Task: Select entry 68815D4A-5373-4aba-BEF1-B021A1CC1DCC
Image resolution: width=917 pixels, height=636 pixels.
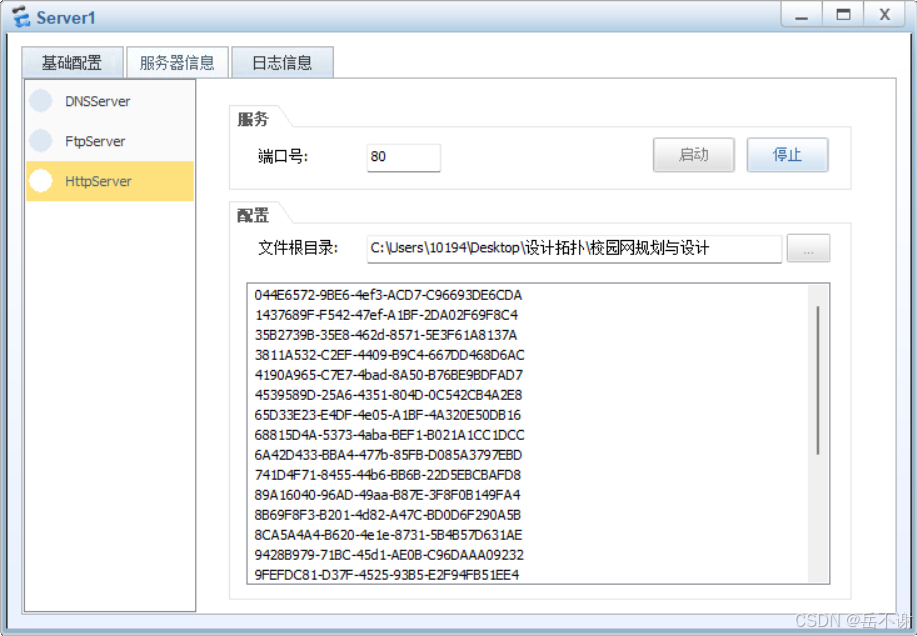Action: click(x=389, y=435)
